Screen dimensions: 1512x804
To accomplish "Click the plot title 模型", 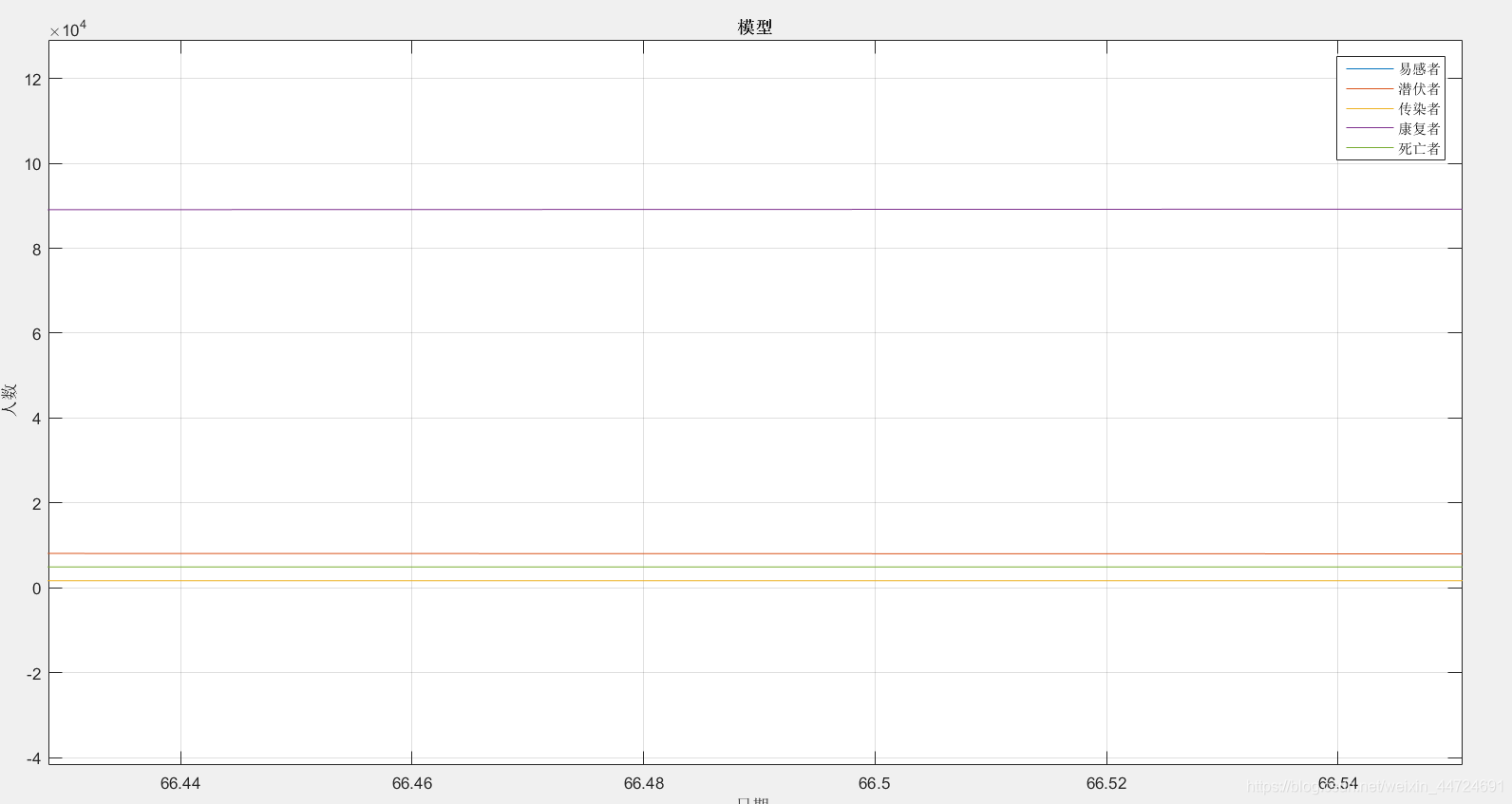I will pyautogui.click(x=755, y=28).
